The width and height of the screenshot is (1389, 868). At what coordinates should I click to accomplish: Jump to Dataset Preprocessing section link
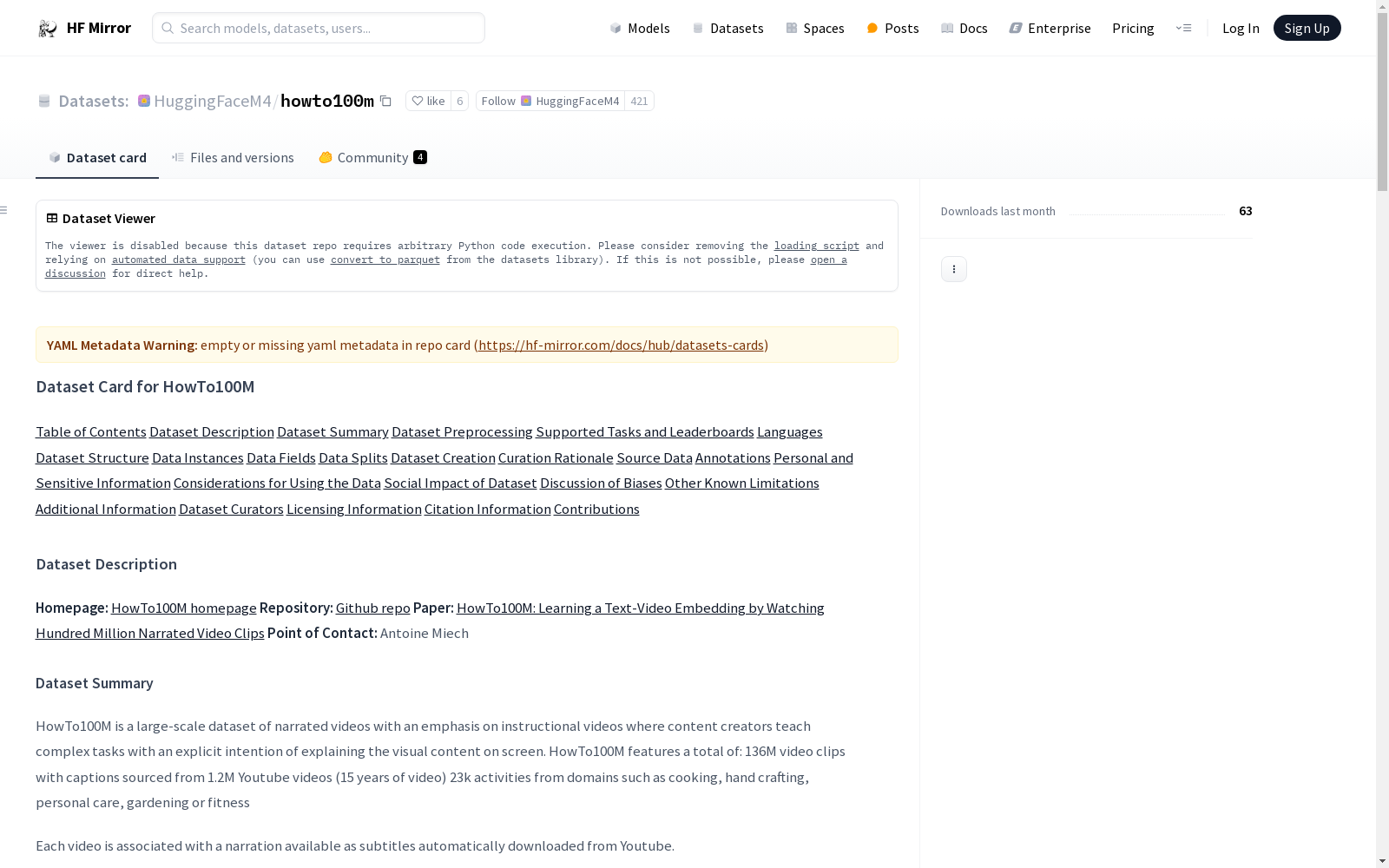(462, 432)
